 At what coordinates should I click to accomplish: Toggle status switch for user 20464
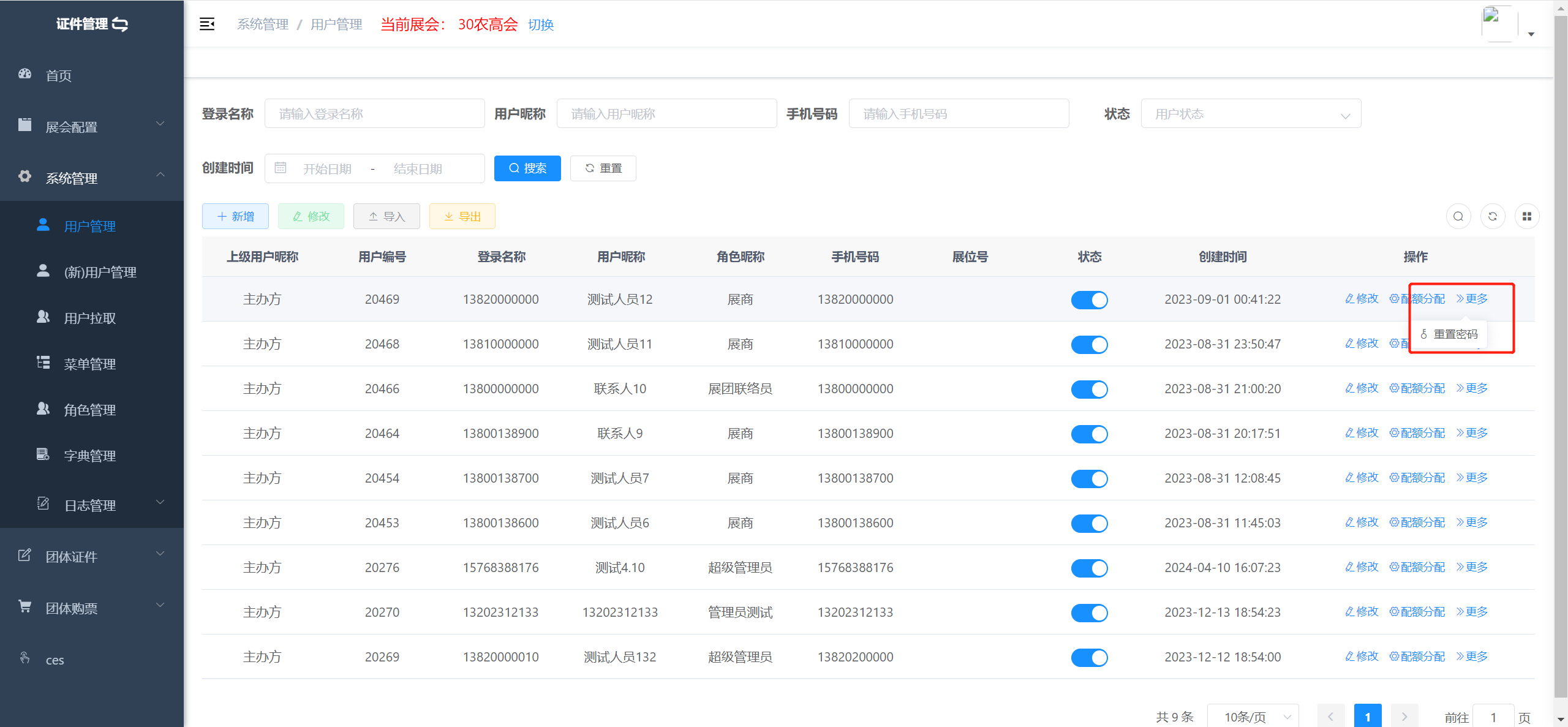(x=1089, y=434)
